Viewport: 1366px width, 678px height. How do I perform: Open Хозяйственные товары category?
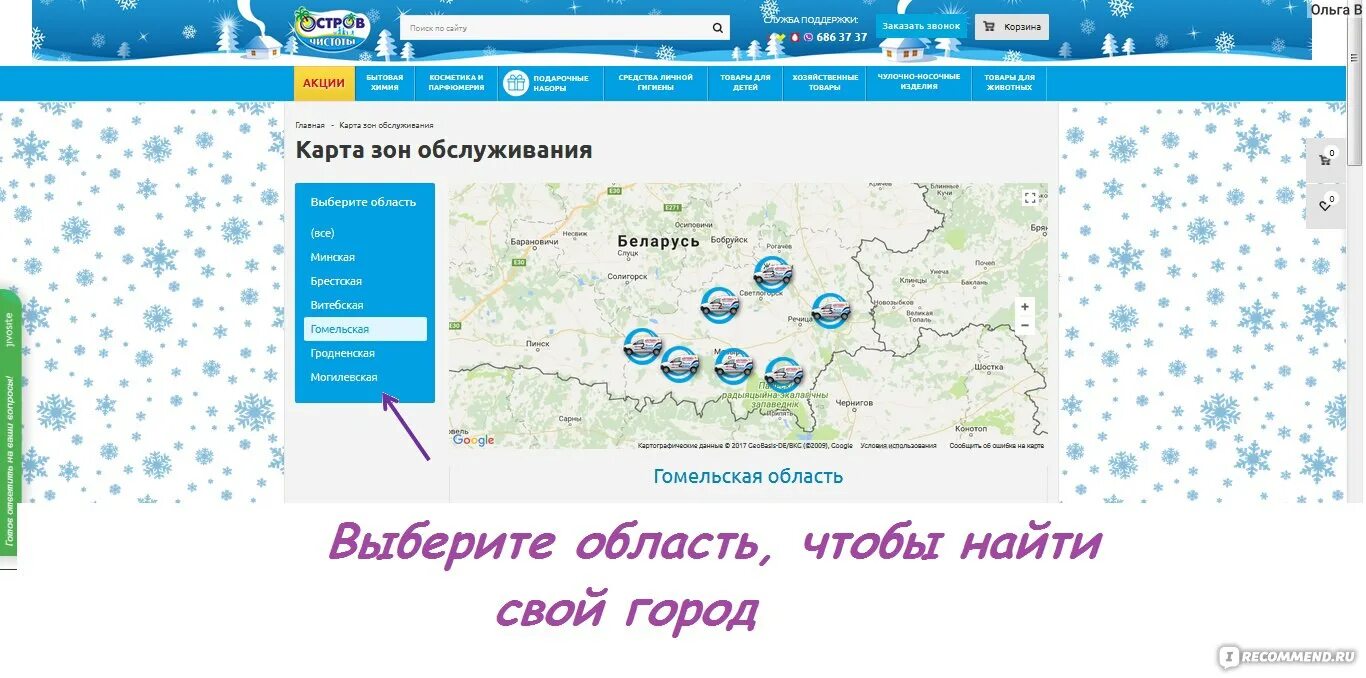tap(824, 83)
